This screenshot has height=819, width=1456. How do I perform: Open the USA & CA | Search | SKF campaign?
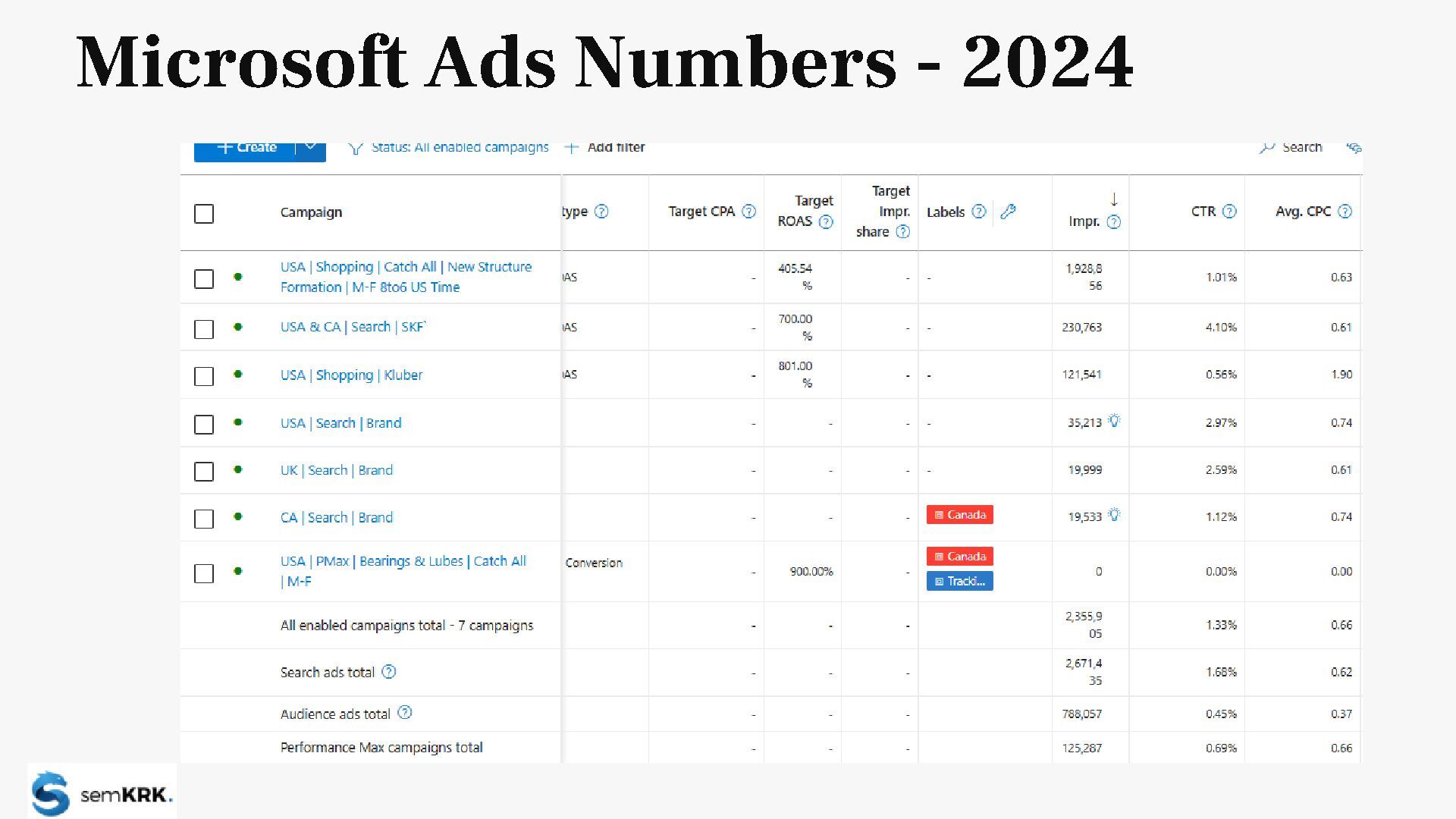tap(353, 327)
